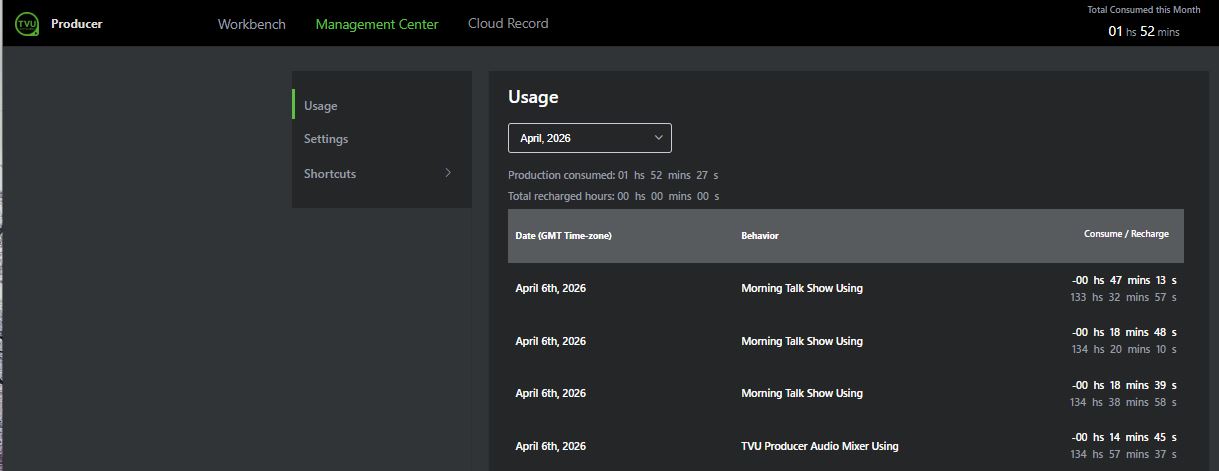Switch to Management Center tab
The image size is (1219, 471).
[377, 24]
